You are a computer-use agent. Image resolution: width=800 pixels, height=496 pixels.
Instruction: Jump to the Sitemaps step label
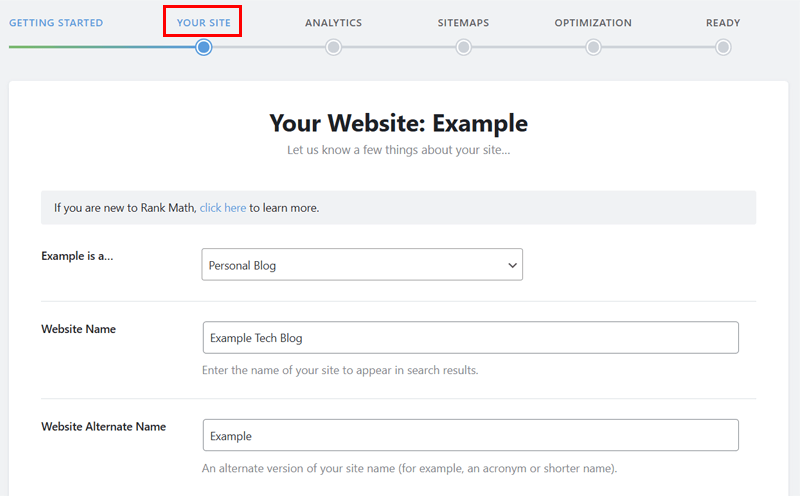click(463, 23)
